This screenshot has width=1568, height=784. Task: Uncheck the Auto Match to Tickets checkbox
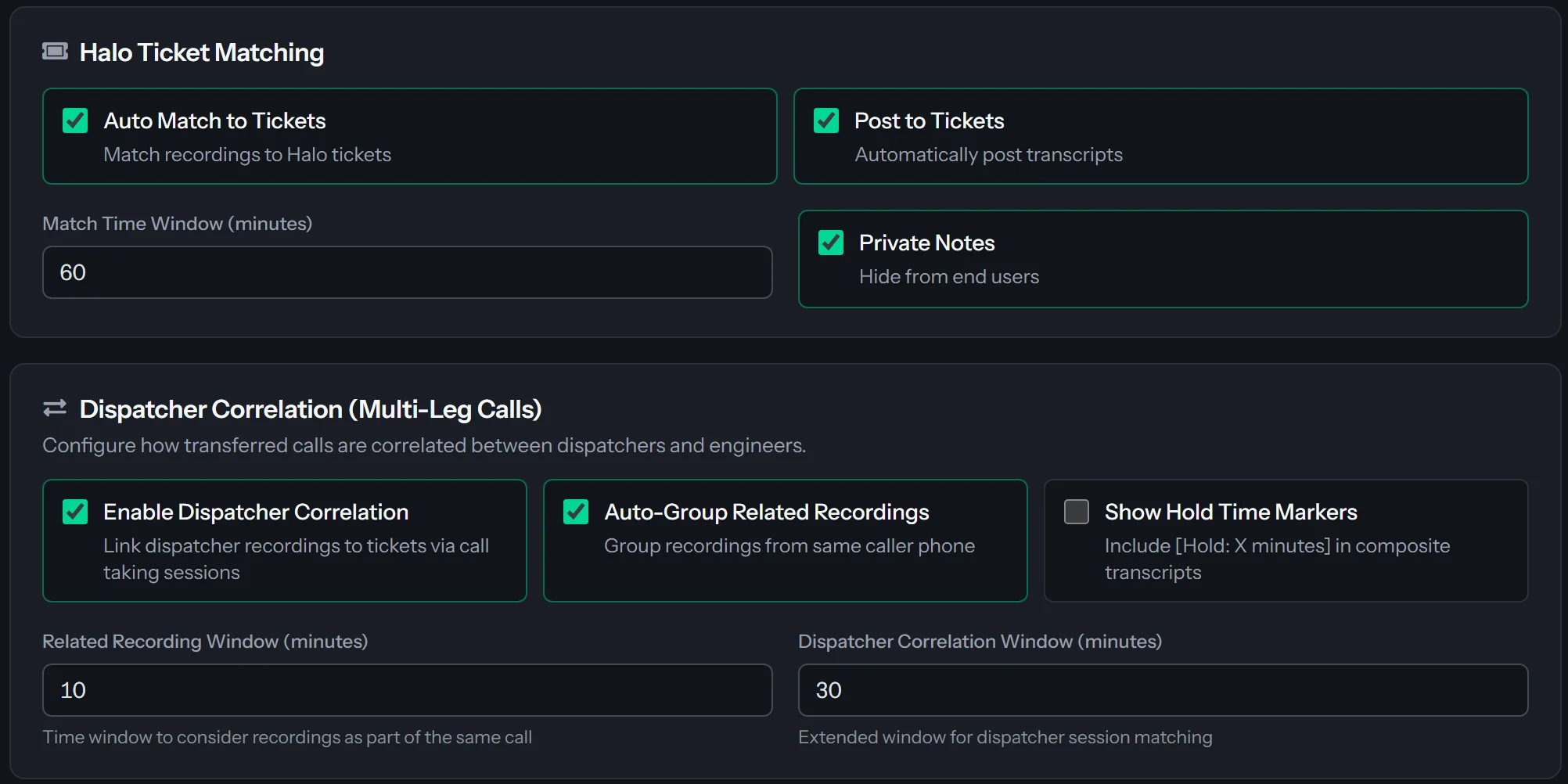click(75, 120)
